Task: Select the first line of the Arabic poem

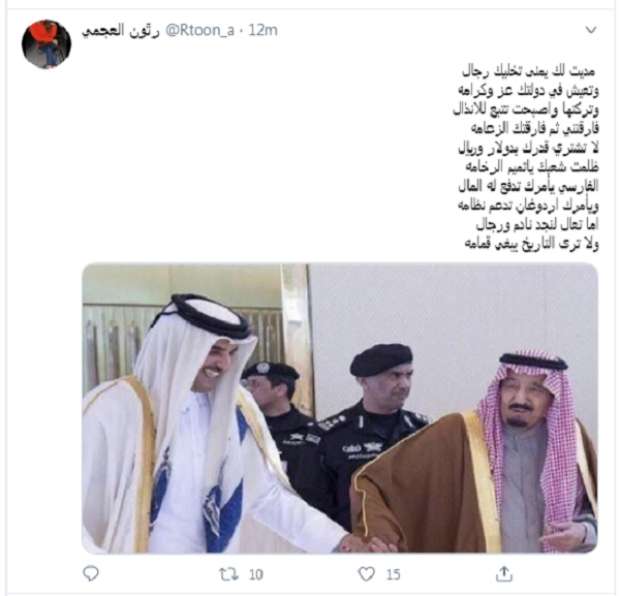Action: 528,72
